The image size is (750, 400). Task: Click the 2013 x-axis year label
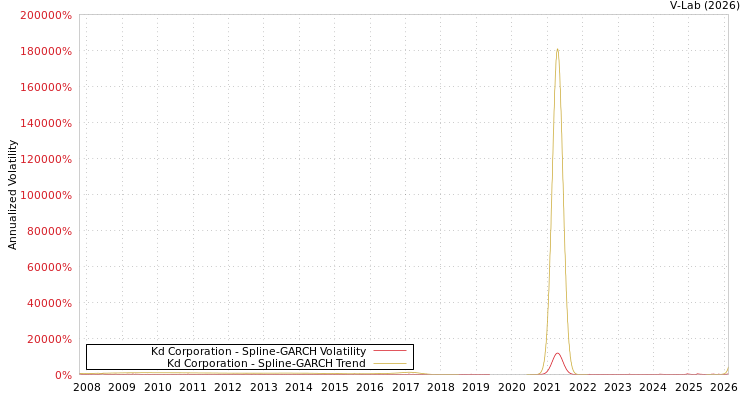(x=264, y=387)
